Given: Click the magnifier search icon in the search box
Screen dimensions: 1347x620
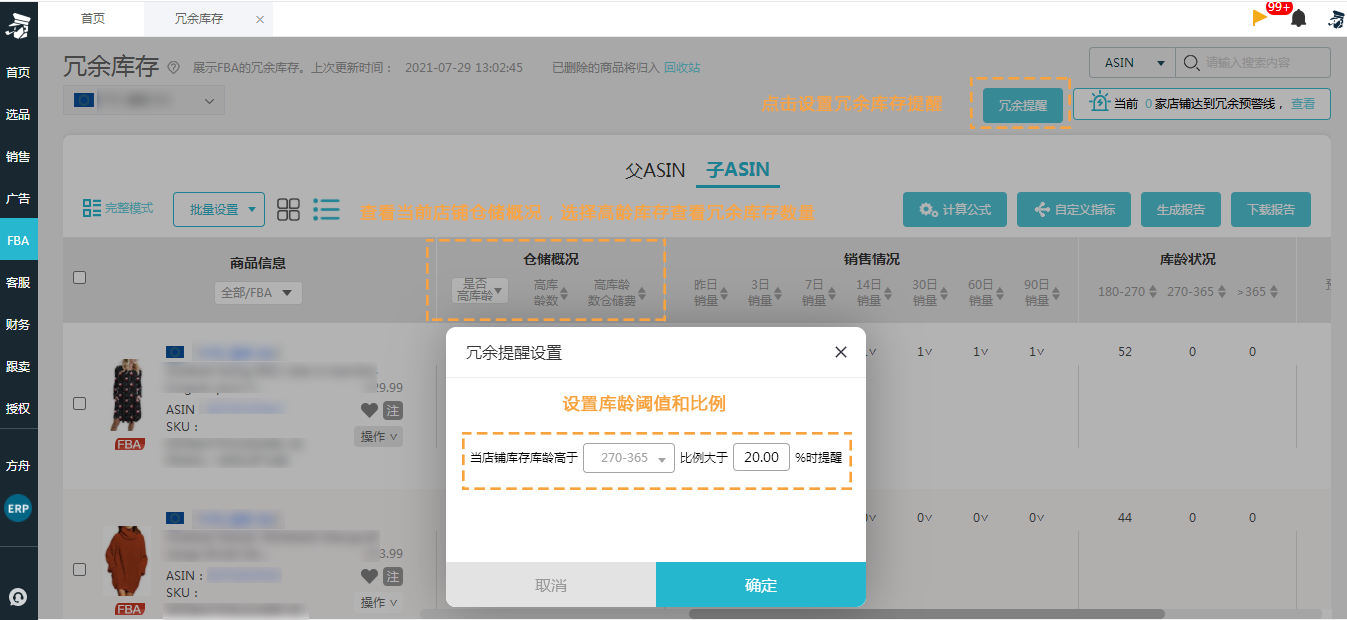Looking at the screenshot, I should pyautogui.click(x=1191, y=62).
